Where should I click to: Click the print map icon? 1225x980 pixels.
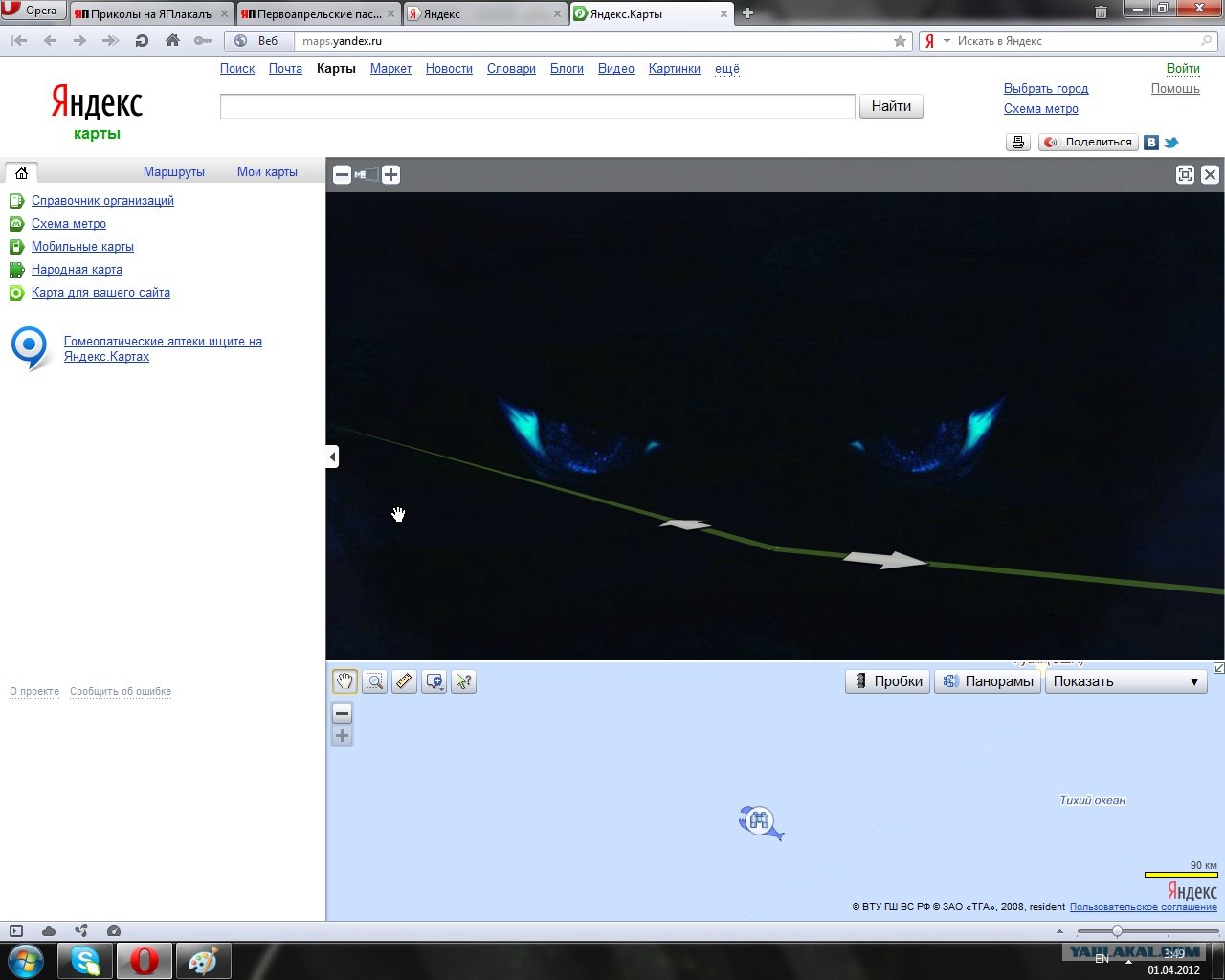pyautogui.click(x=1018, y=142)
